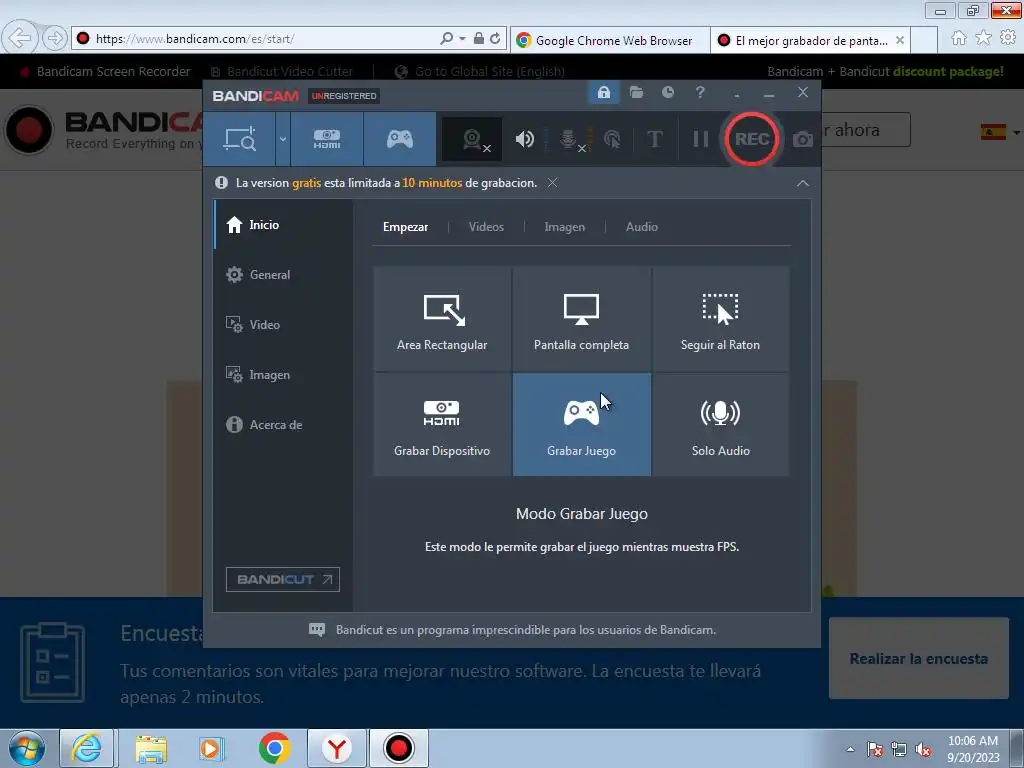1024x768 pixels.
Task: Open Windows Media Player from taskbar
Action: tap(212, 748)
